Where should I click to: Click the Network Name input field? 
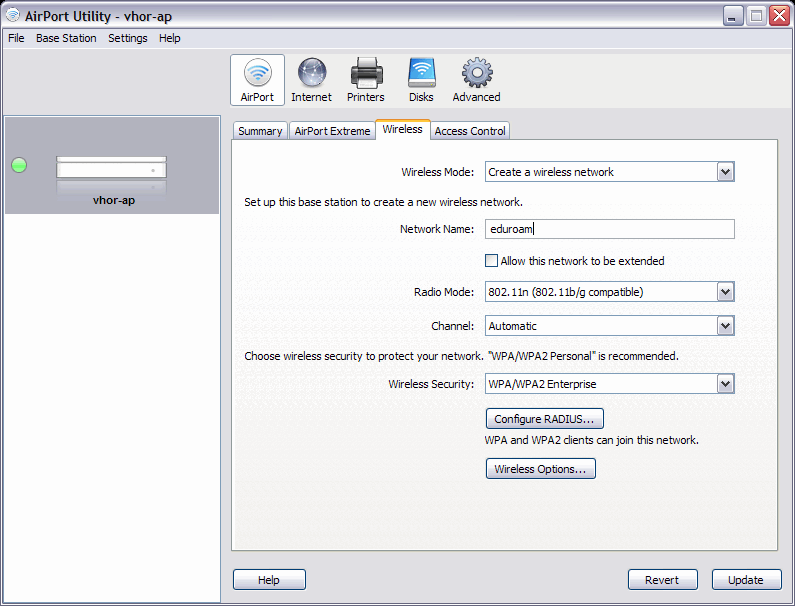coord(609,229)
